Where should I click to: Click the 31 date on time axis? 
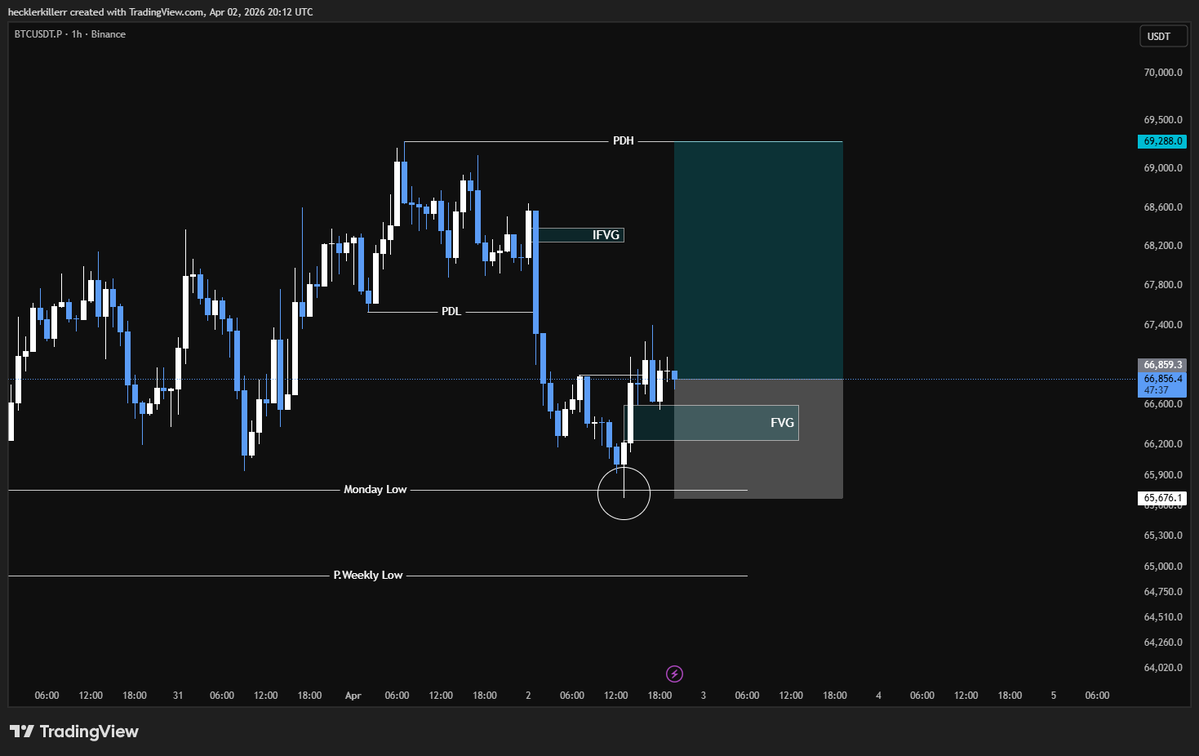point(178,696)
